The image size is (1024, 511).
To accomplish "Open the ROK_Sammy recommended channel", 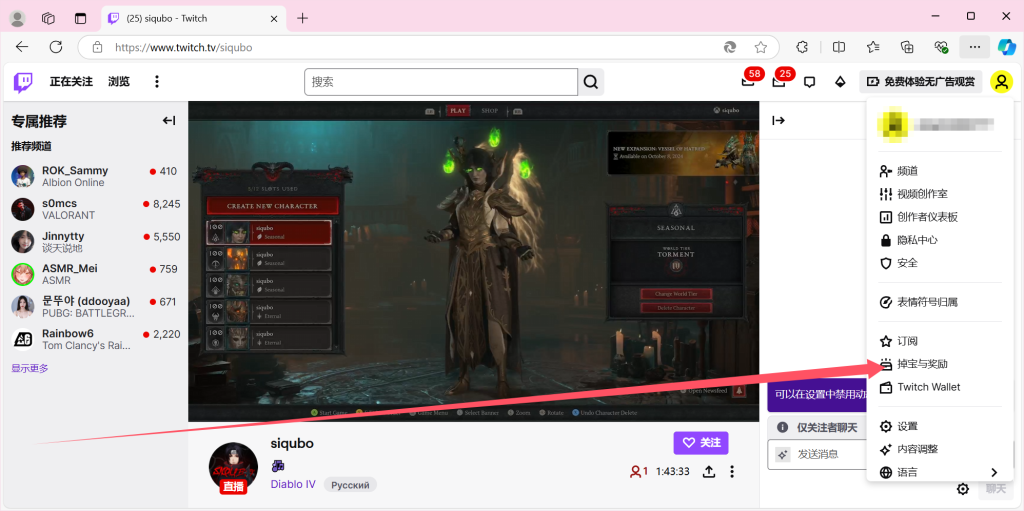I will (x=94, y=176).
